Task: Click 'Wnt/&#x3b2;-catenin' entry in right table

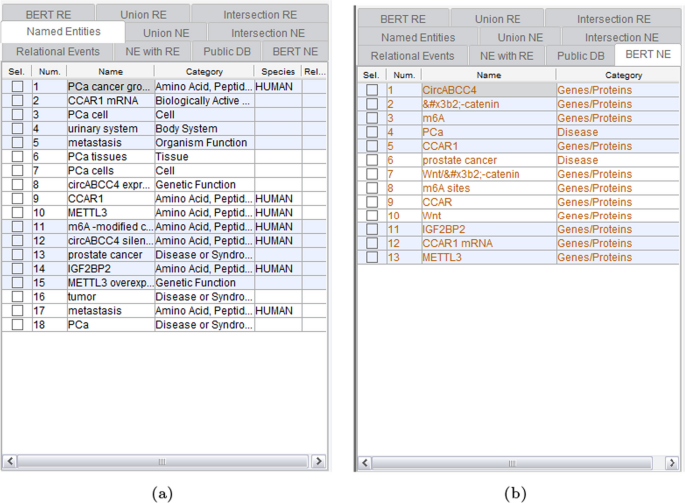Action: [471, 174]
